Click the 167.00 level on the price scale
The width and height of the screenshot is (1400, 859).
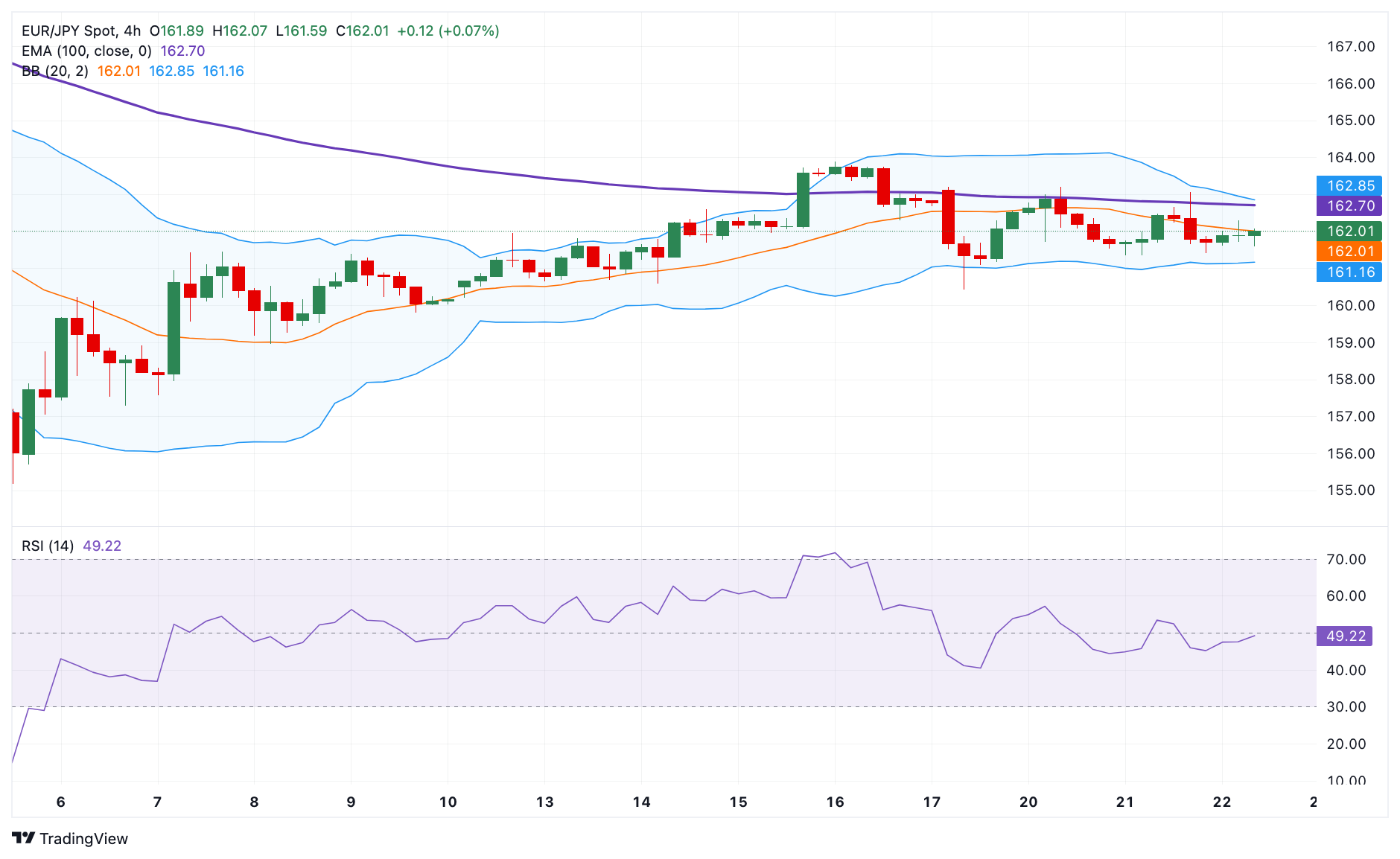[x=1351, y=46]
